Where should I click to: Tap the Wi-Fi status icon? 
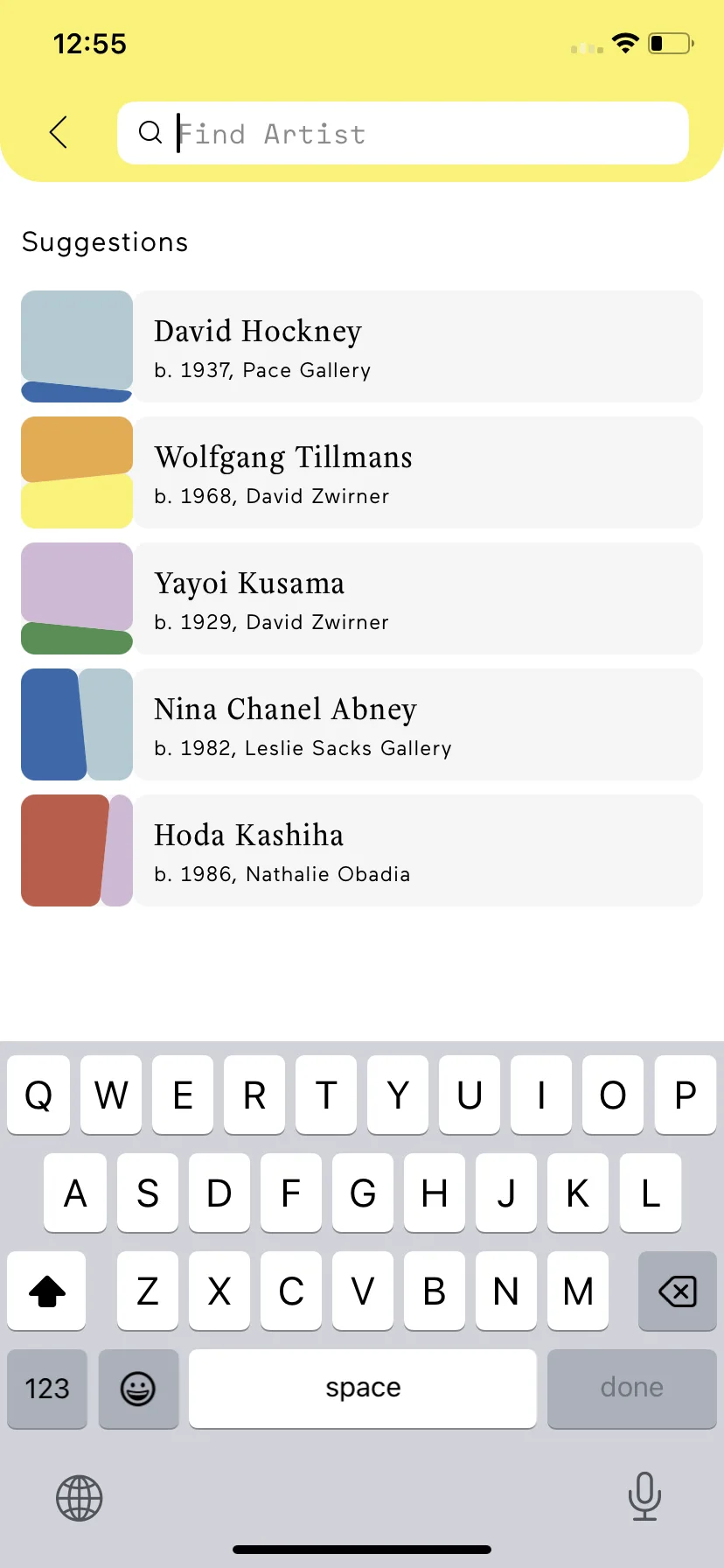coord(625,43)
